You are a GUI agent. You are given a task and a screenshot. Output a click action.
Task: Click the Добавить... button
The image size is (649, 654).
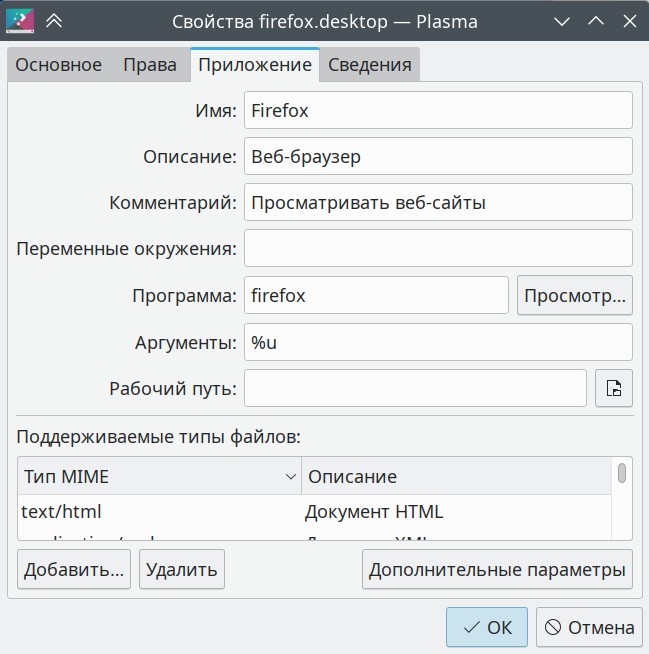point(74,569)
